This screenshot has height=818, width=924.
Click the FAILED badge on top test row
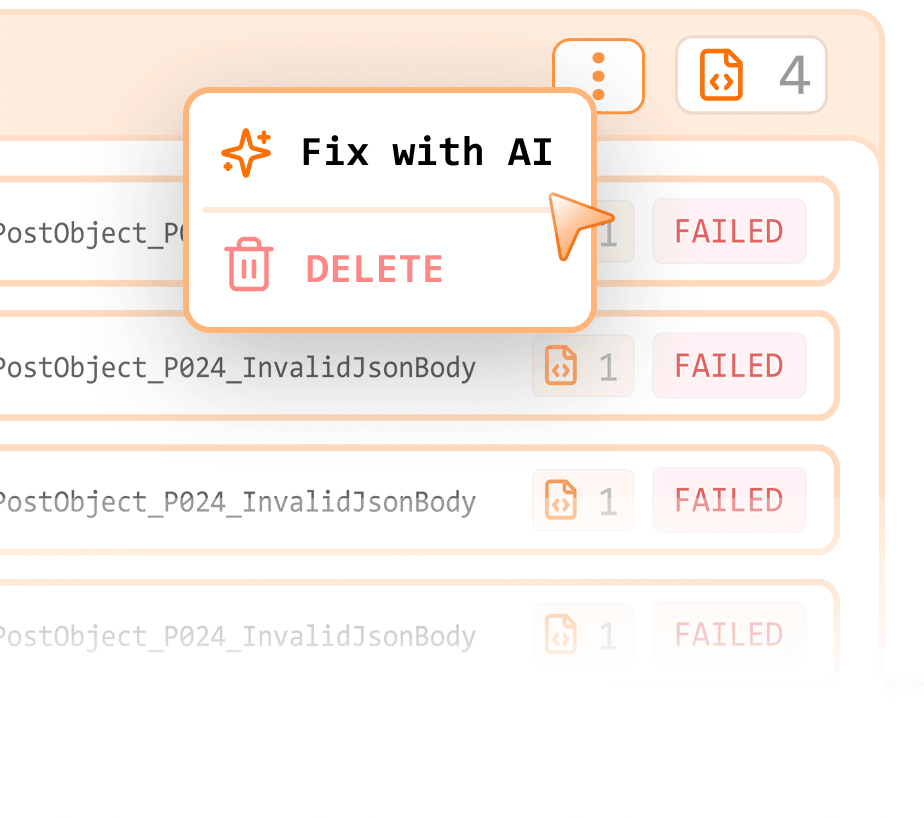(x=729, y=231)
